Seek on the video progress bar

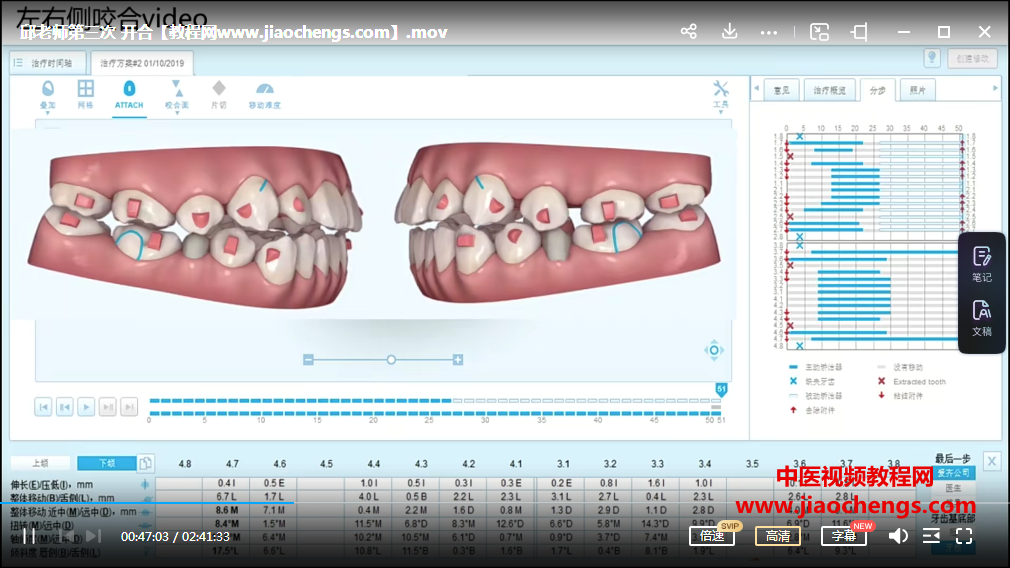click(505, 502)
